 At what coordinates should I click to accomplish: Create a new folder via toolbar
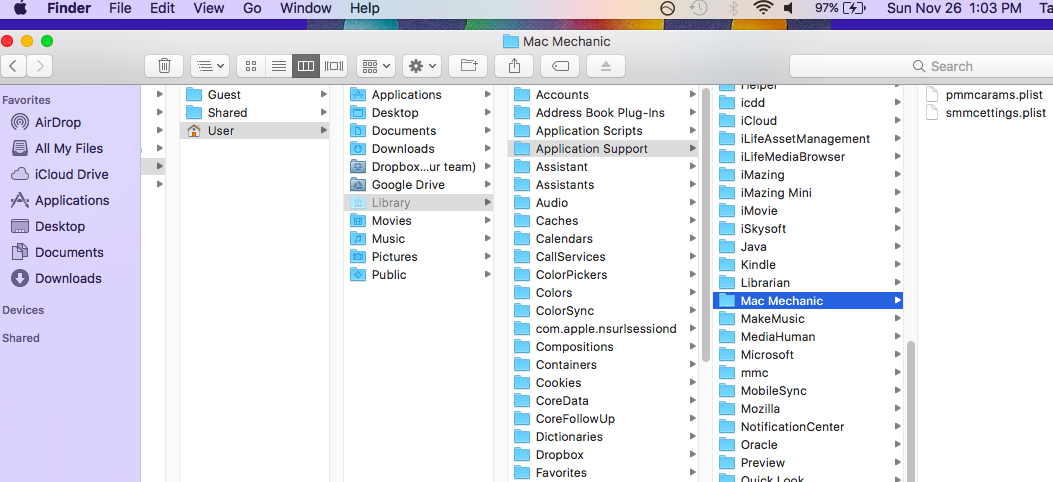click(x=468, y=66)
